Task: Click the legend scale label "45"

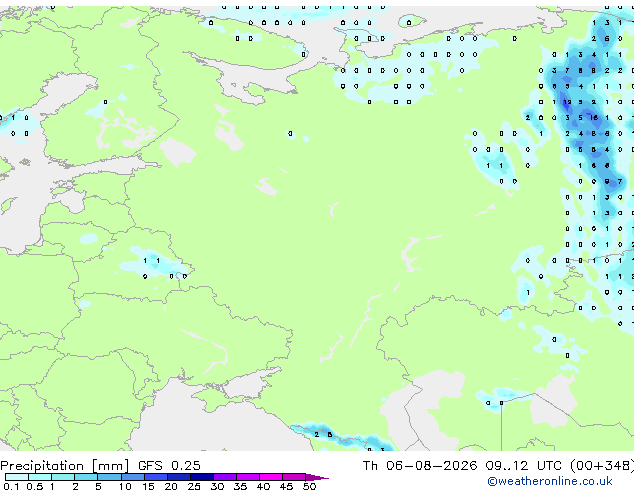Action: point(286,486)
